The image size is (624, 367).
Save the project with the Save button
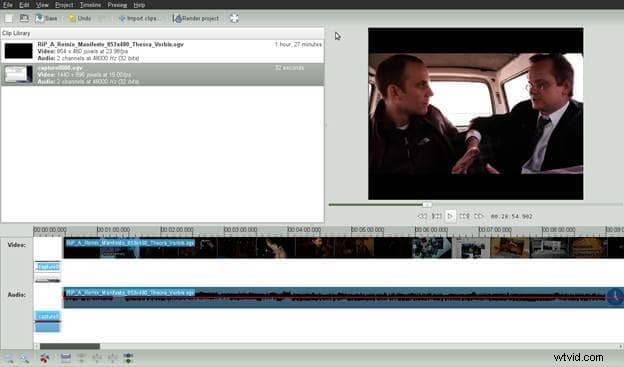pyautogui.click(x=46, y=18)
